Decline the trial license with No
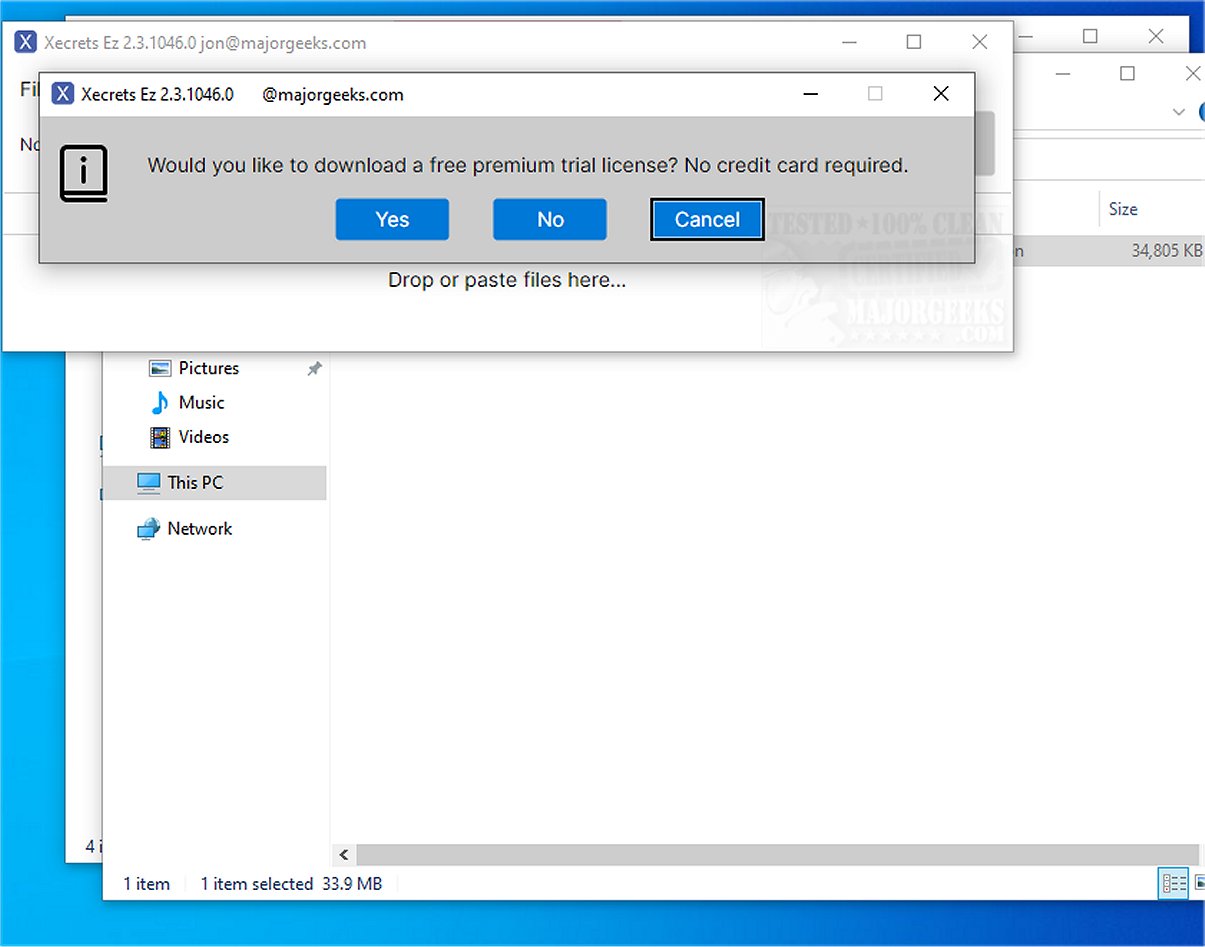 (x=550, y=220)
